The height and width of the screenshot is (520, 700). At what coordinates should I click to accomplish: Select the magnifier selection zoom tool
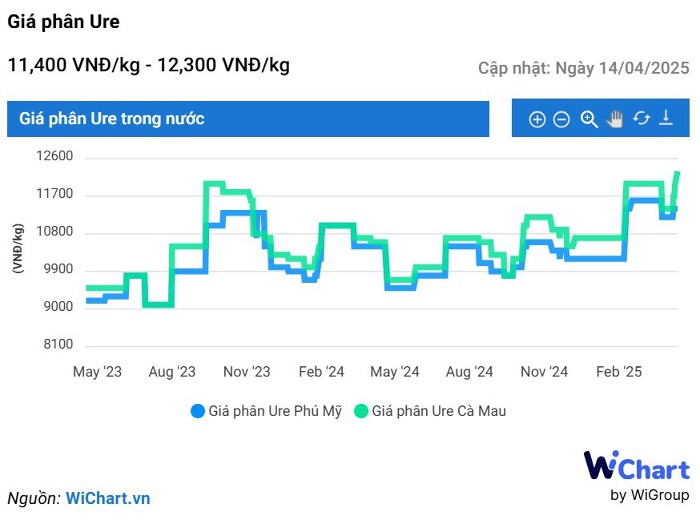(589, 119)
